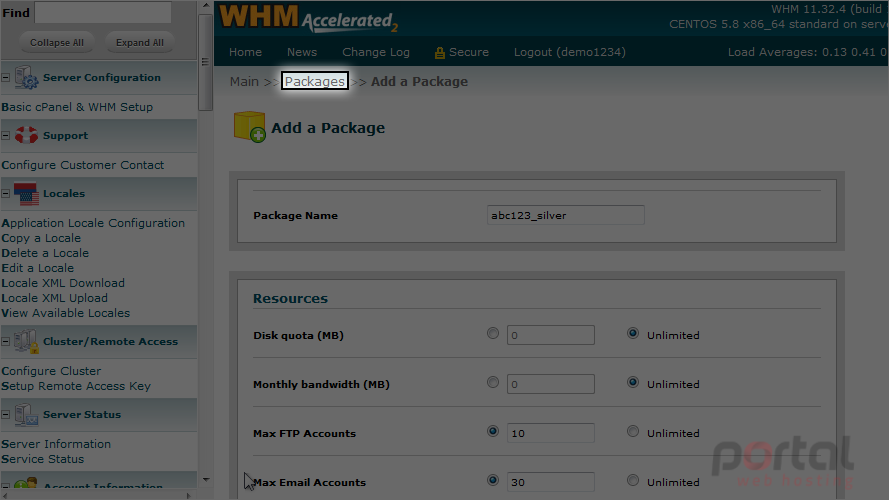Open the Change Log menu item
This screenshot has width=889, height=500.
tap(376, 52)
